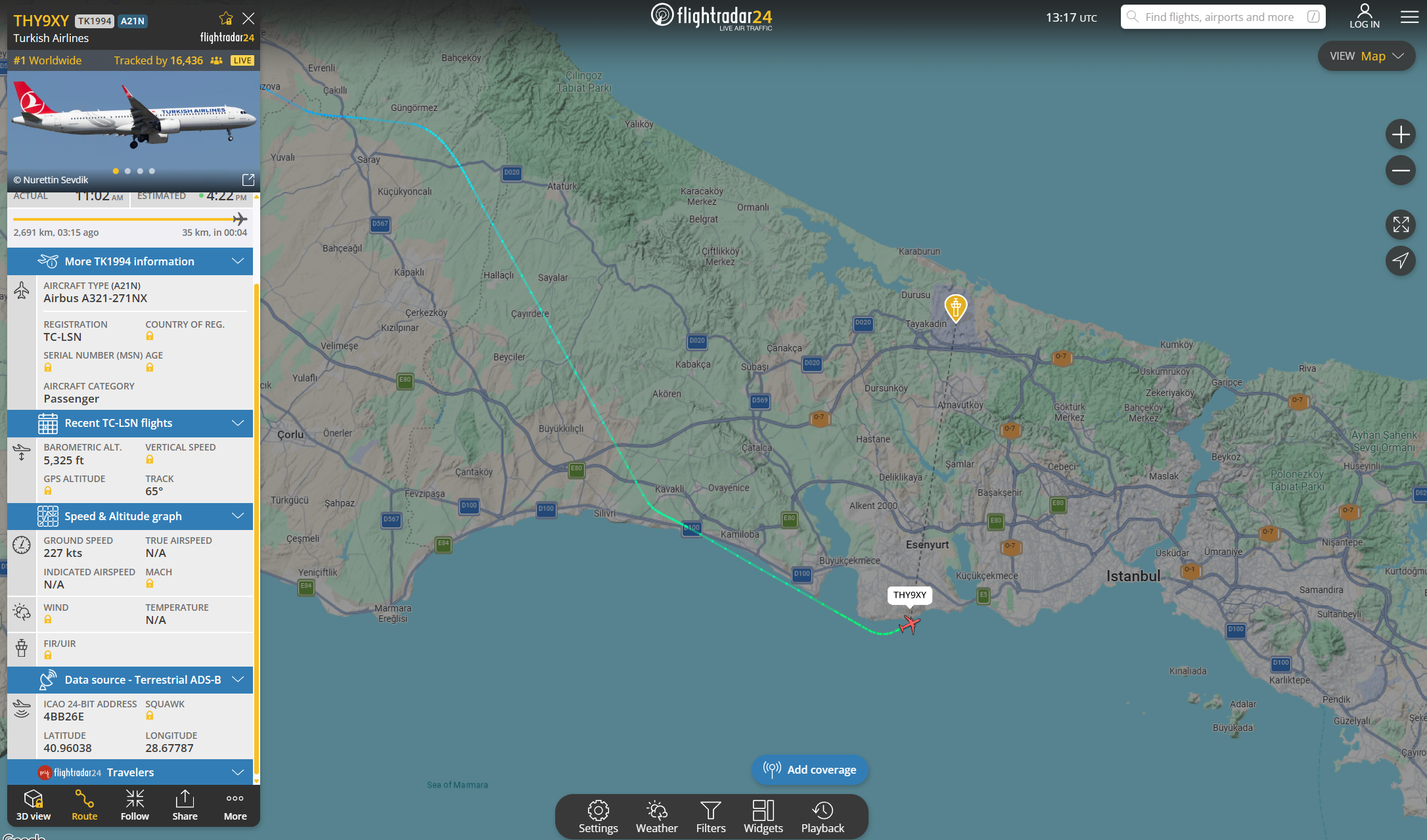Enter fullscreen map mode
The width and height of the screenshot is (1427, 840).
[x=1401, y=225]
